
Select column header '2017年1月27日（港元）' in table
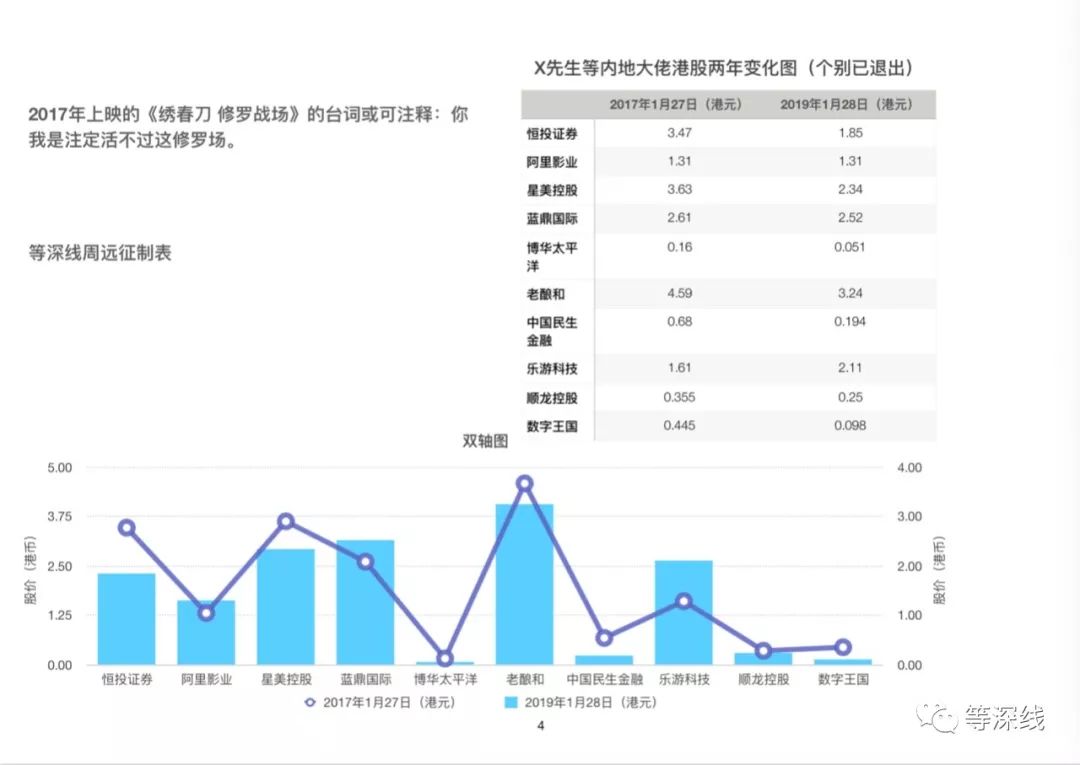coord(676,105)
